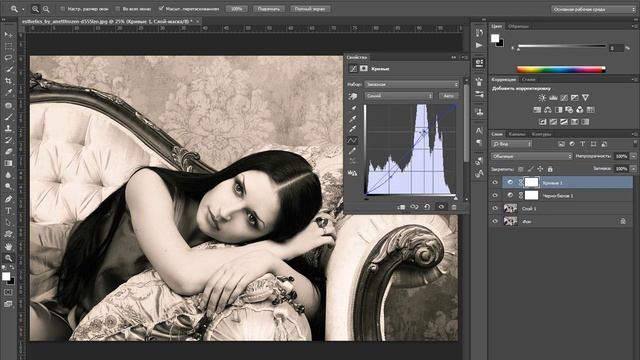Select the Crop tool
This screenshot has height=360, width=640.
(x=8, y=81)
